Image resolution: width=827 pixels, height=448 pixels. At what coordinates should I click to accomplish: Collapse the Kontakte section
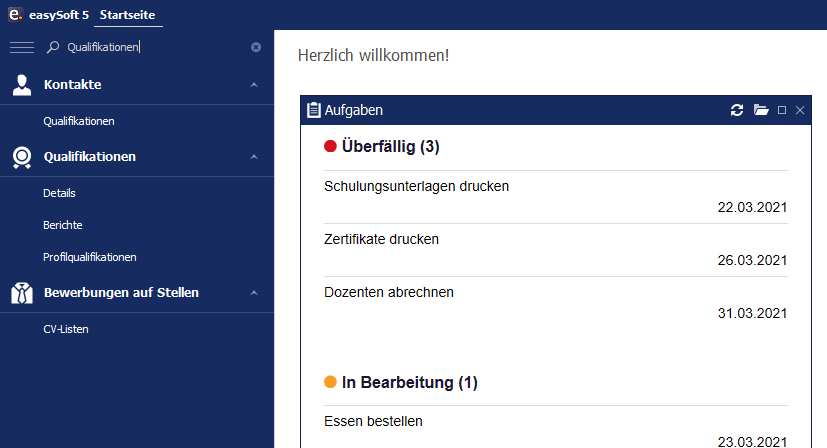tap(254, 85)
